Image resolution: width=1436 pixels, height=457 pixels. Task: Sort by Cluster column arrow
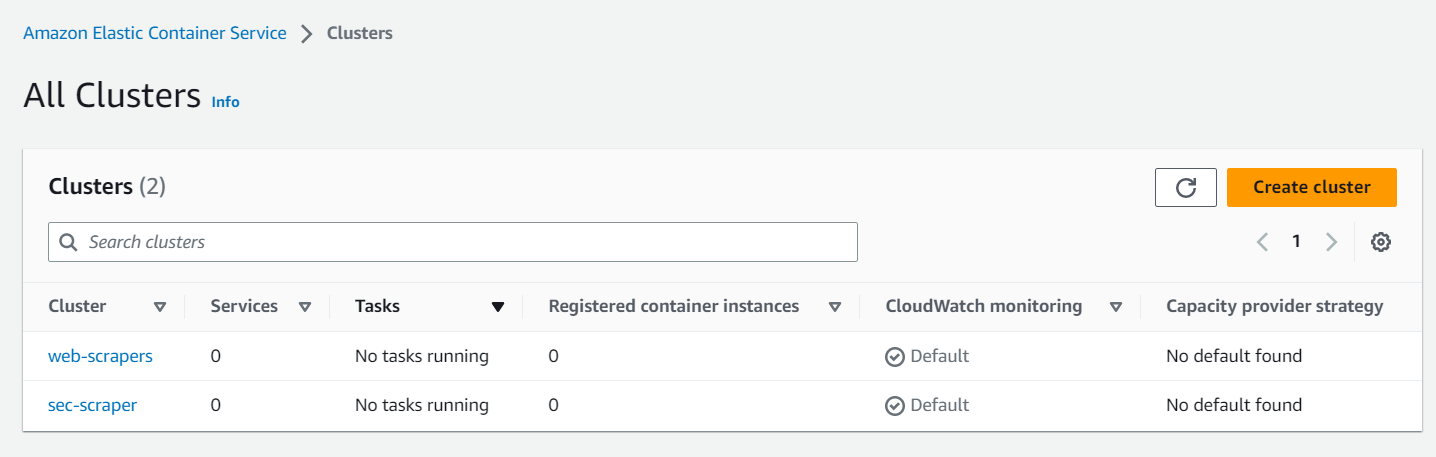(x=160, y=307)
